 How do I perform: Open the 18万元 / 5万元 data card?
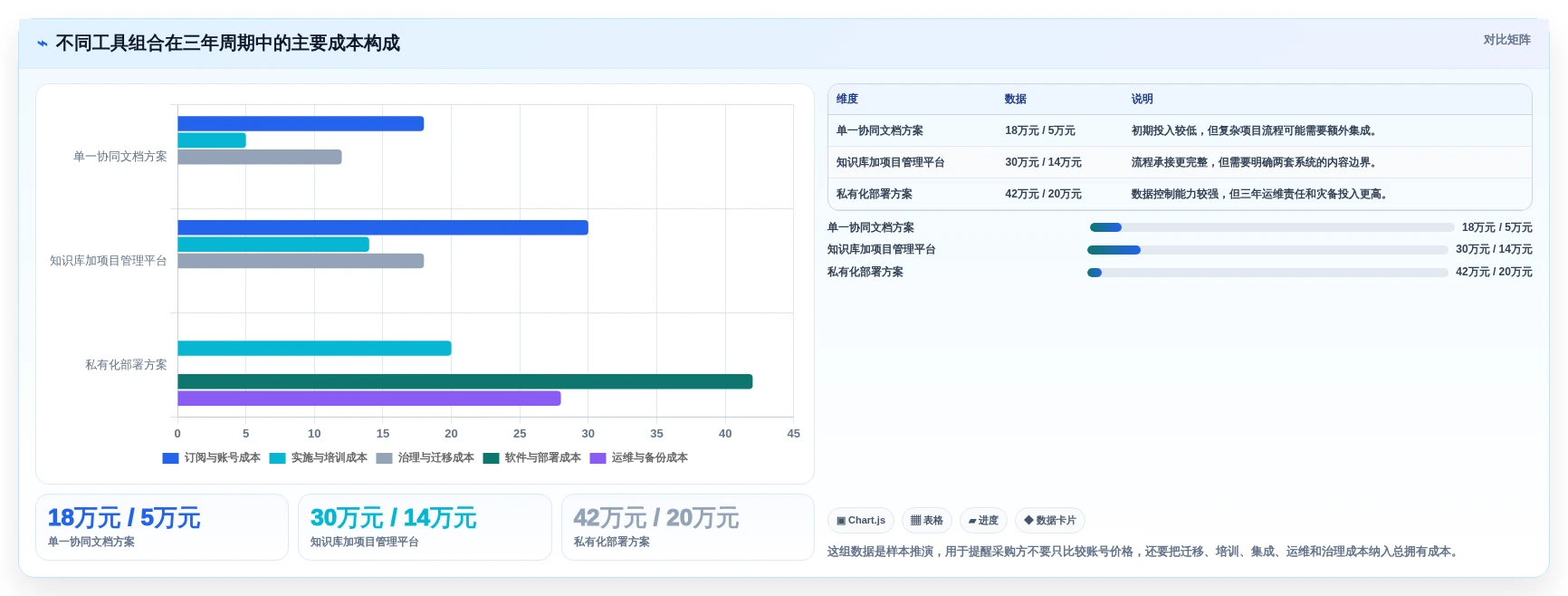coord(162,527)
